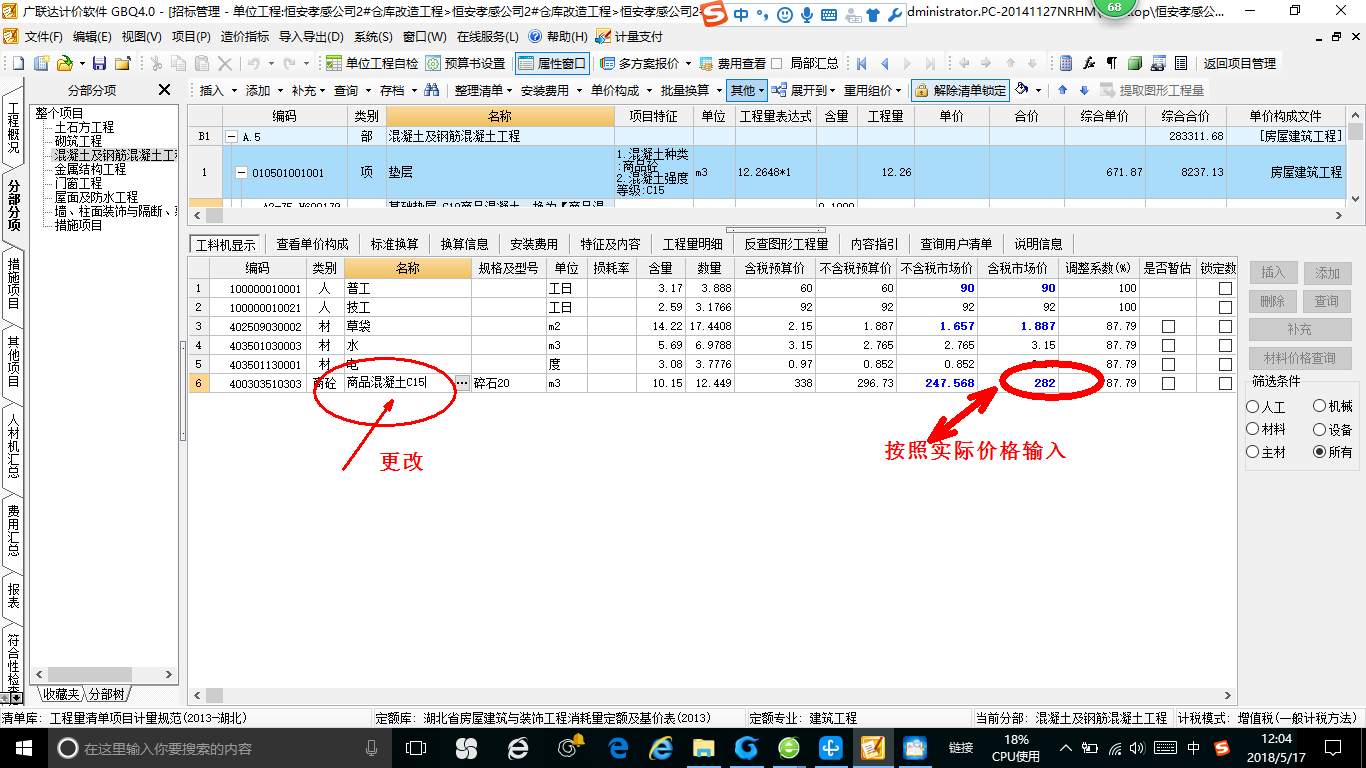Screen dimensions: 1366x768
Task: Click the 解除清单锁定 unlock button
Action: pos(960,90)
